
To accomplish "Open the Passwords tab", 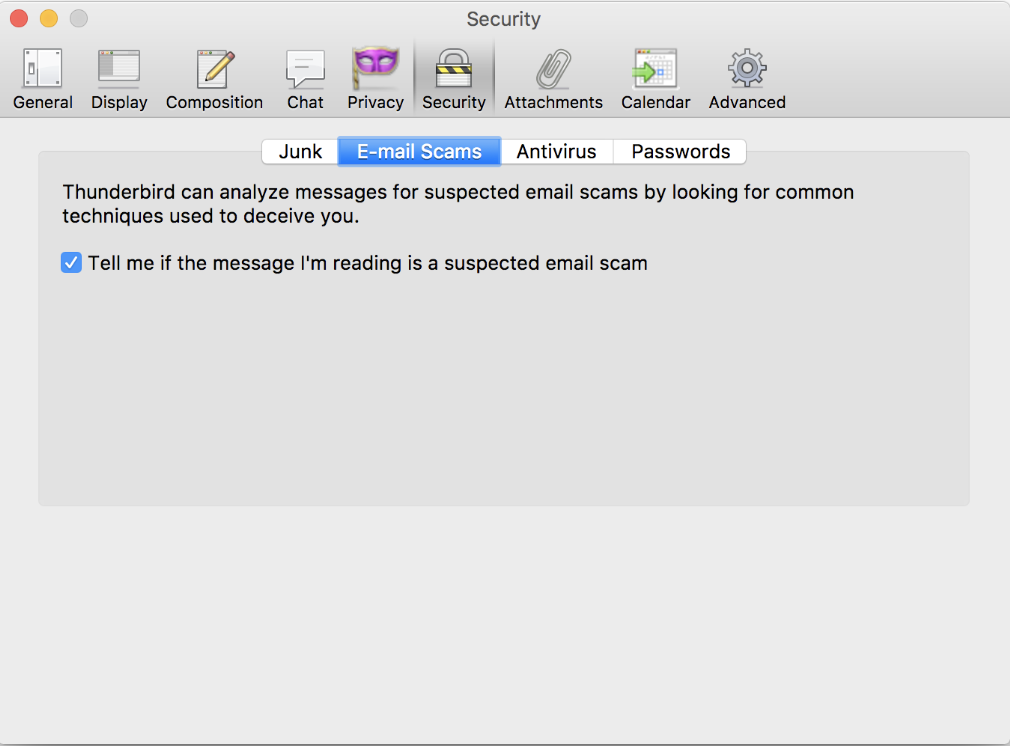I will pos(680,152).
